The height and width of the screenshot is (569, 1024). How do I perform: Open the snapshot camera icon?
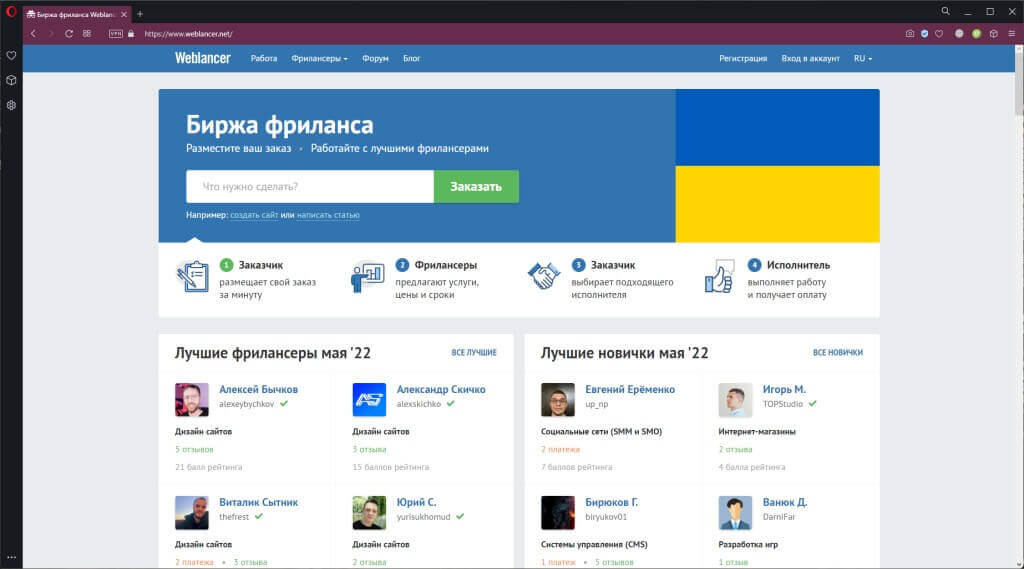(x=910, y=33)
